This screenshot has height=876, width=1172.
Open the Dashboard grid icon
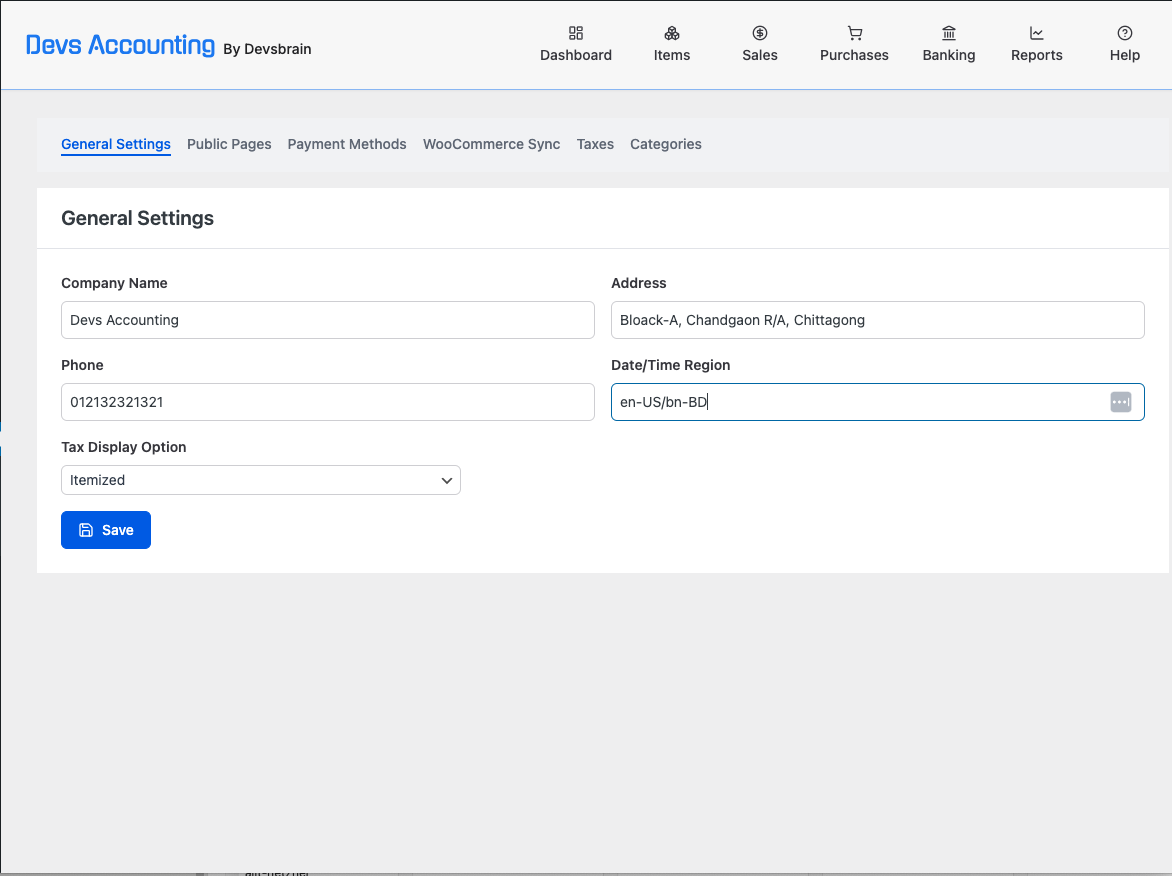576,33
